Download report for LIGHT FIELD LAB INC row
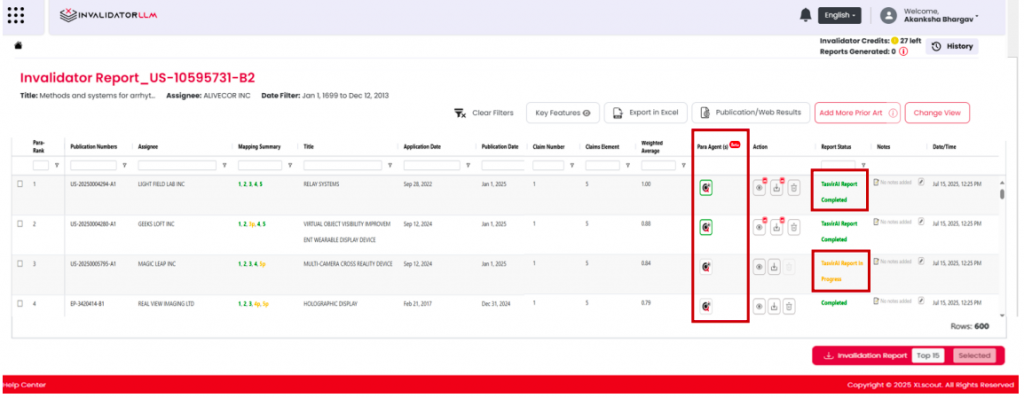Viewport: 1024px width, 398px height. tap(776, 188)
